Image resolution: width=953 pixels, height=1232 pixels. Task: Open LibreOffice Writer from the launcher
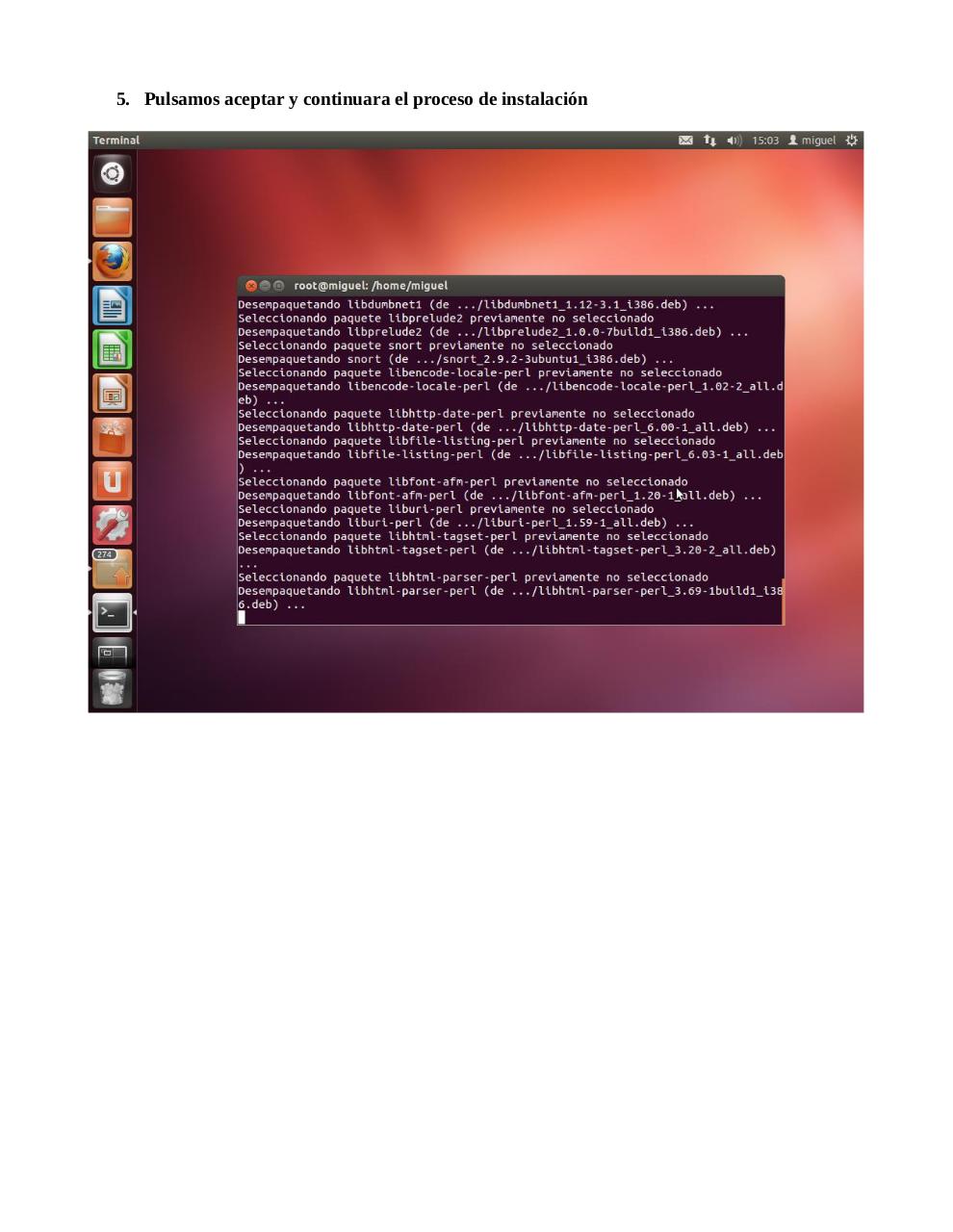112,305
